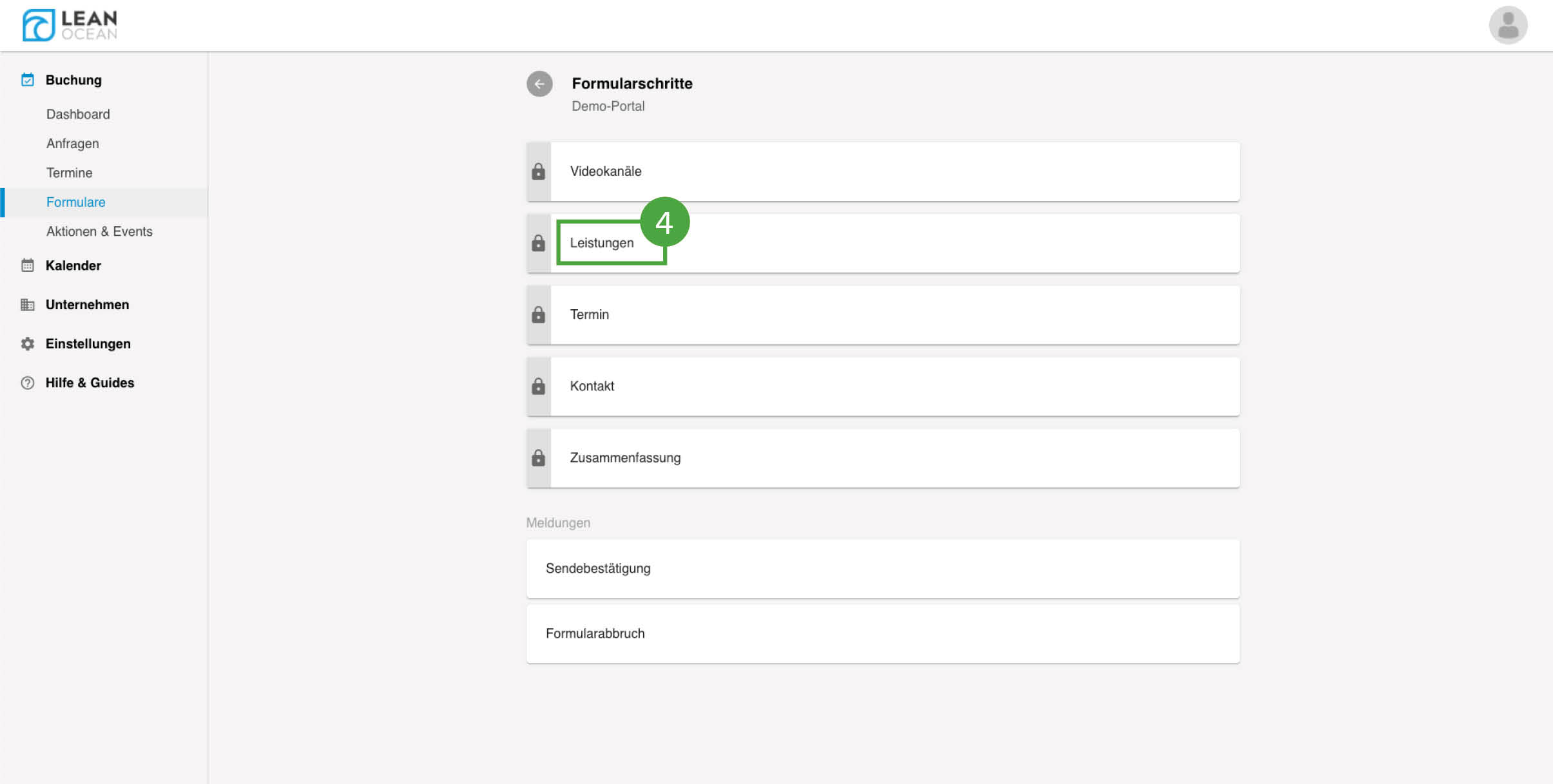The width and height of the screenshot is (1553, 784).
Task: Expand the Hilfe & Guides section
Action: tap(90, 383)
